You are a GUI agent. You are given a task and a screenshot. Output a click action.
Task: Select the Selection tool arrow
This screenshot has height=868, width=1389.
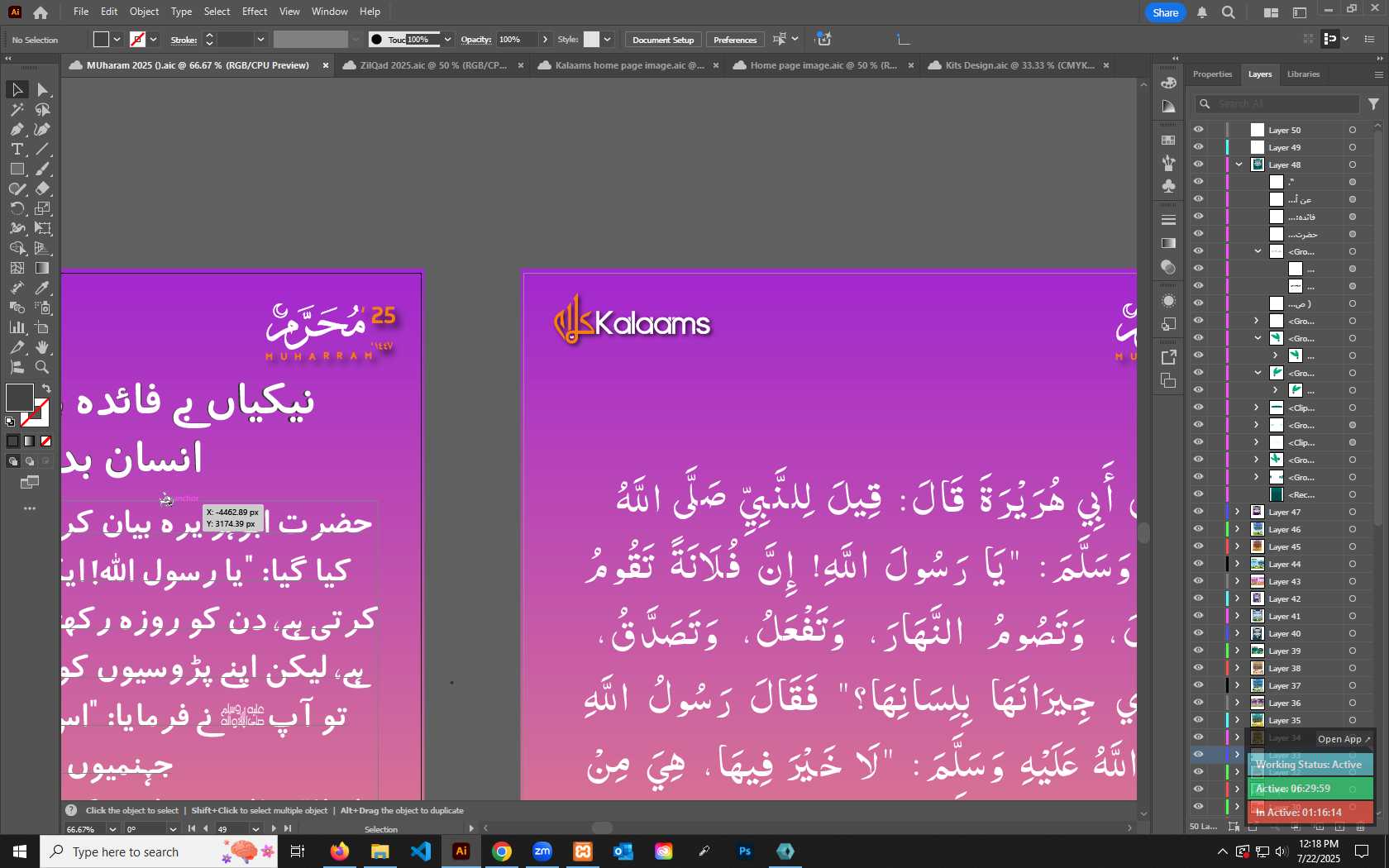[x=17, y=89]
